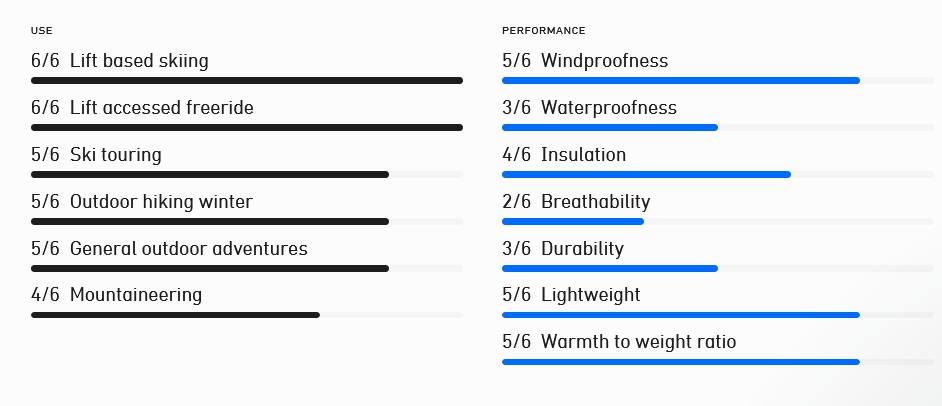Click the Lift accessed freeride rating bar
This screenshot has width=942, height=406.
pos(246,127)
